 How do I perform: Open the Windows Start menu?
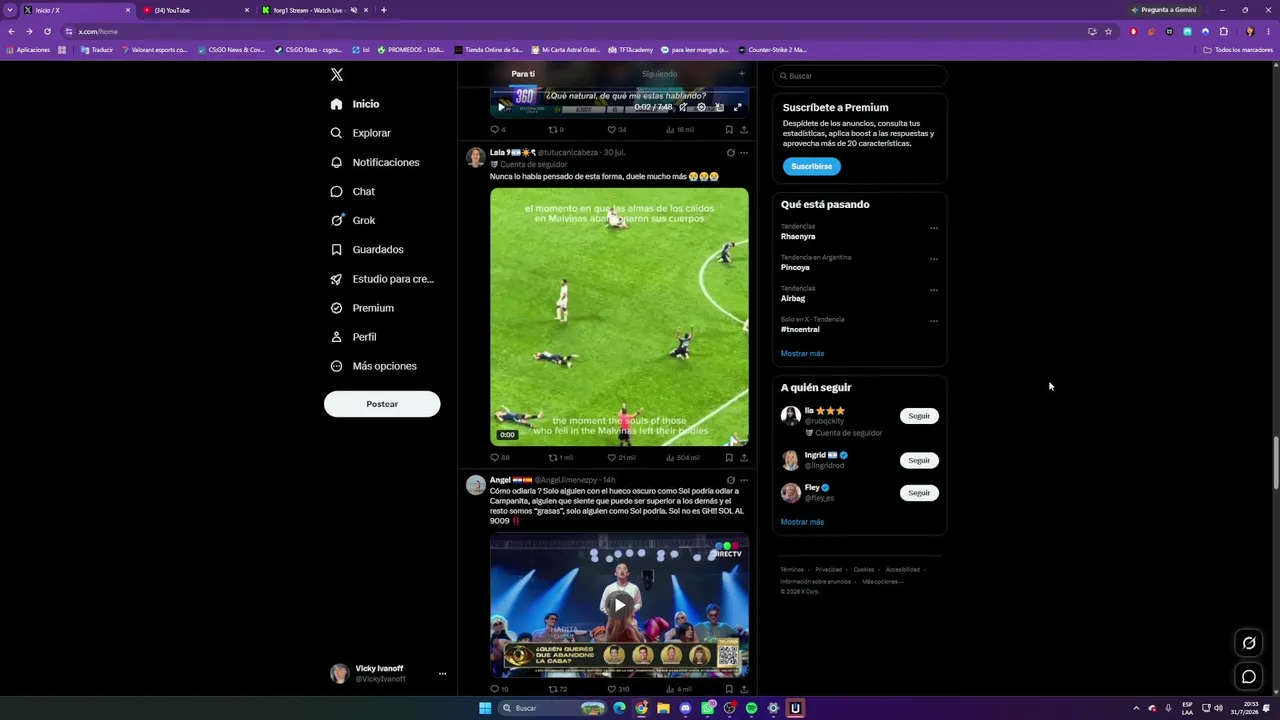(x=485, y=708)
